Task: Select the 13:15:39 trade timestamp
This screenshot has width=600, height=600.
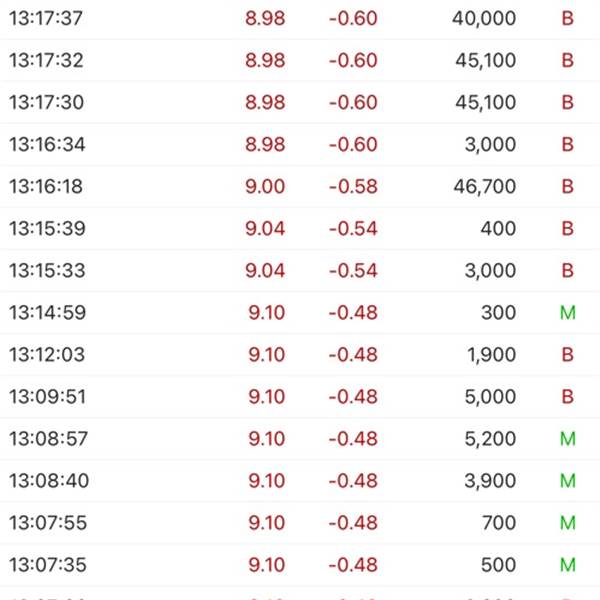Action: click(x=46, y=228)
